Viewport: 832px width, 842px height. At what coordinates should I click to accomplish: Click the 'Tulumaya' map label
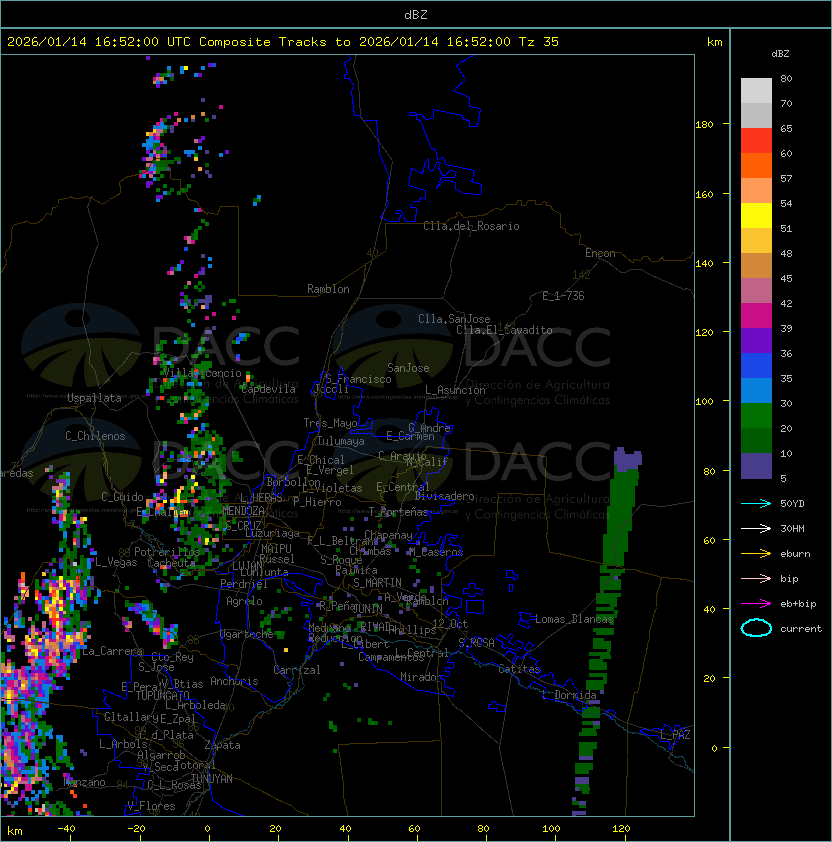click(x=341, y=441)
